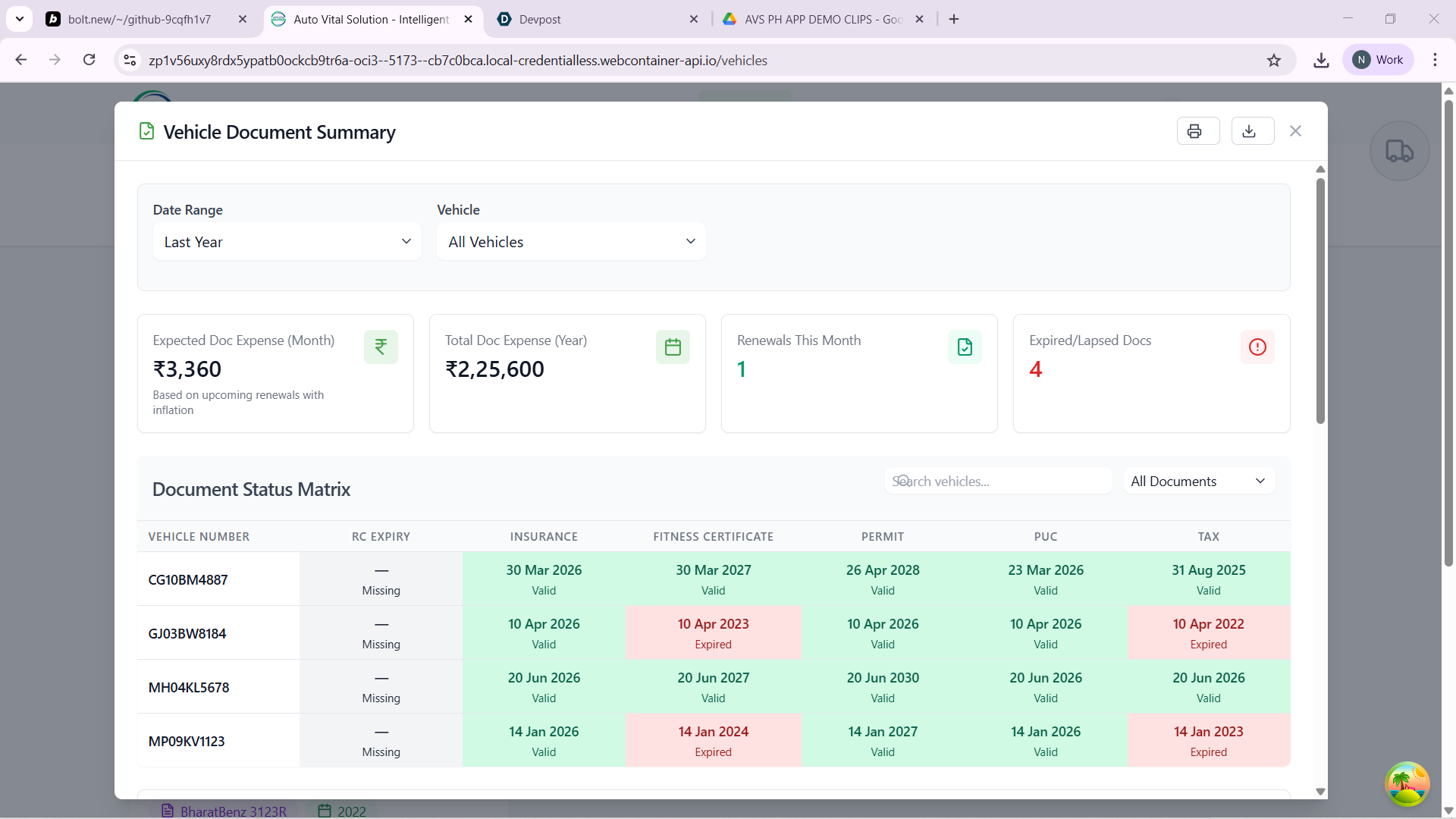Screen dimensions: 1456x819
Task: Click calendar icon on Total Doc Expense card
Action: 673,347
